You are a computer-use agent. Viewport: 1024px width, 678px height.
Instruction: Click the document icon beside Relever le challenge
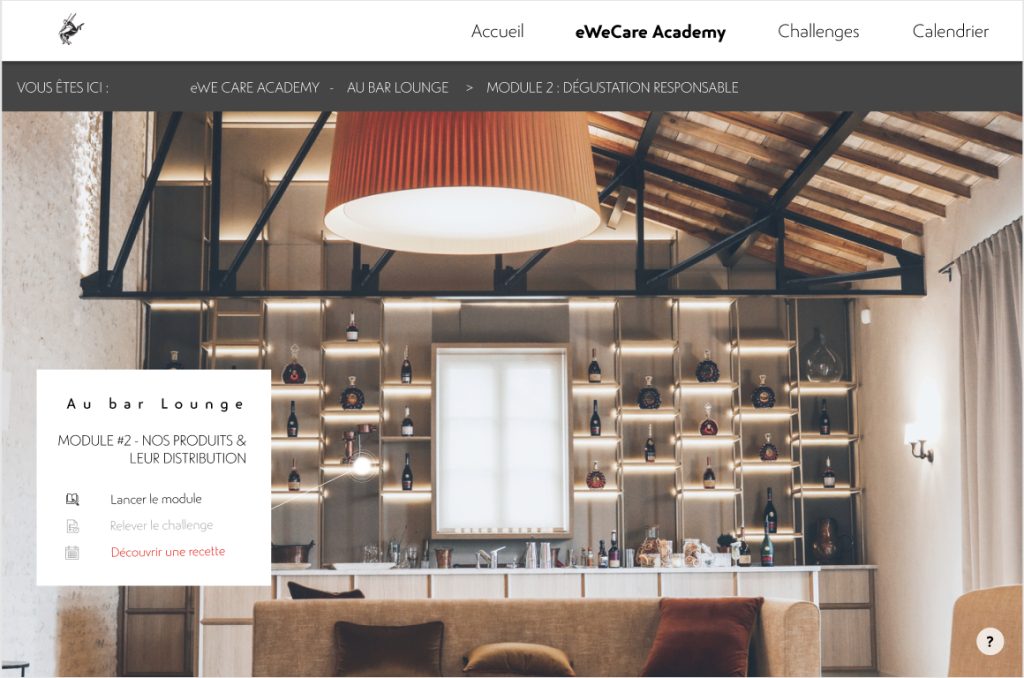[x=72, y=526]
